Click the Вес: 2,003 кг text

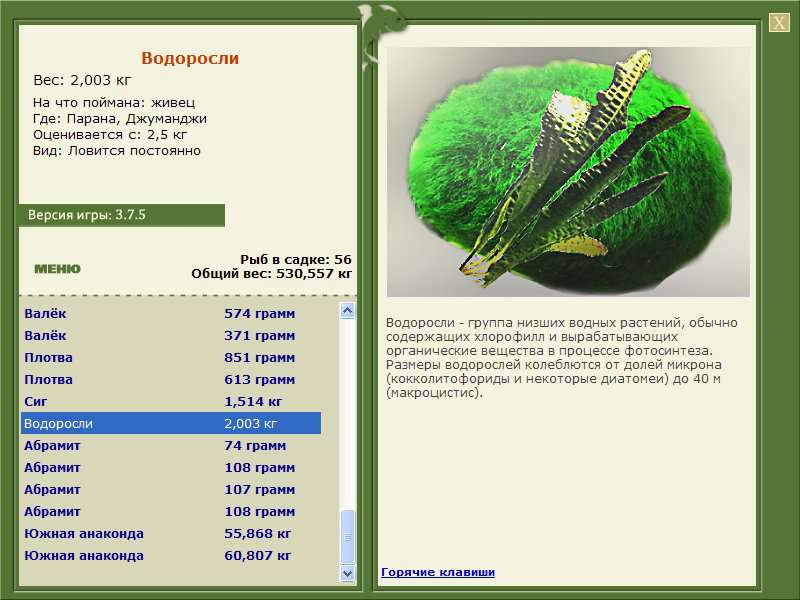point(82,80)
